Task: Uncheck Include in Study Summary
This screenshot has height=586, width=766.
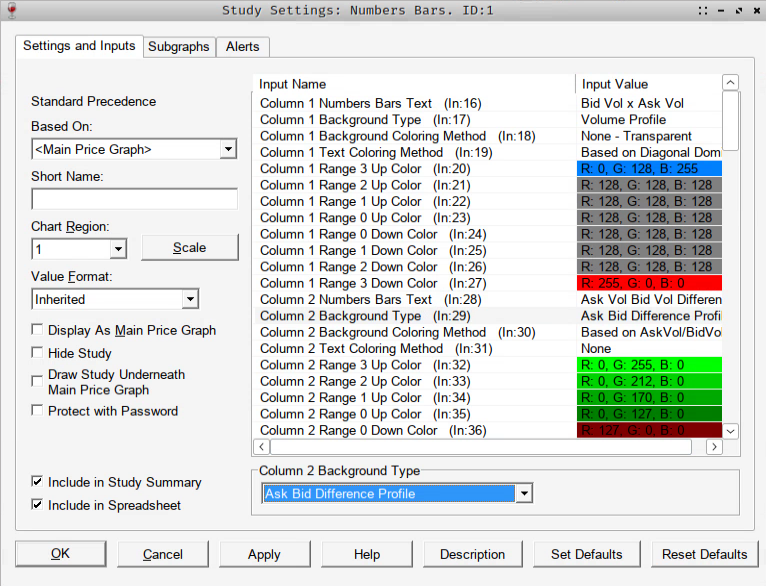Action: pos(37,481)
